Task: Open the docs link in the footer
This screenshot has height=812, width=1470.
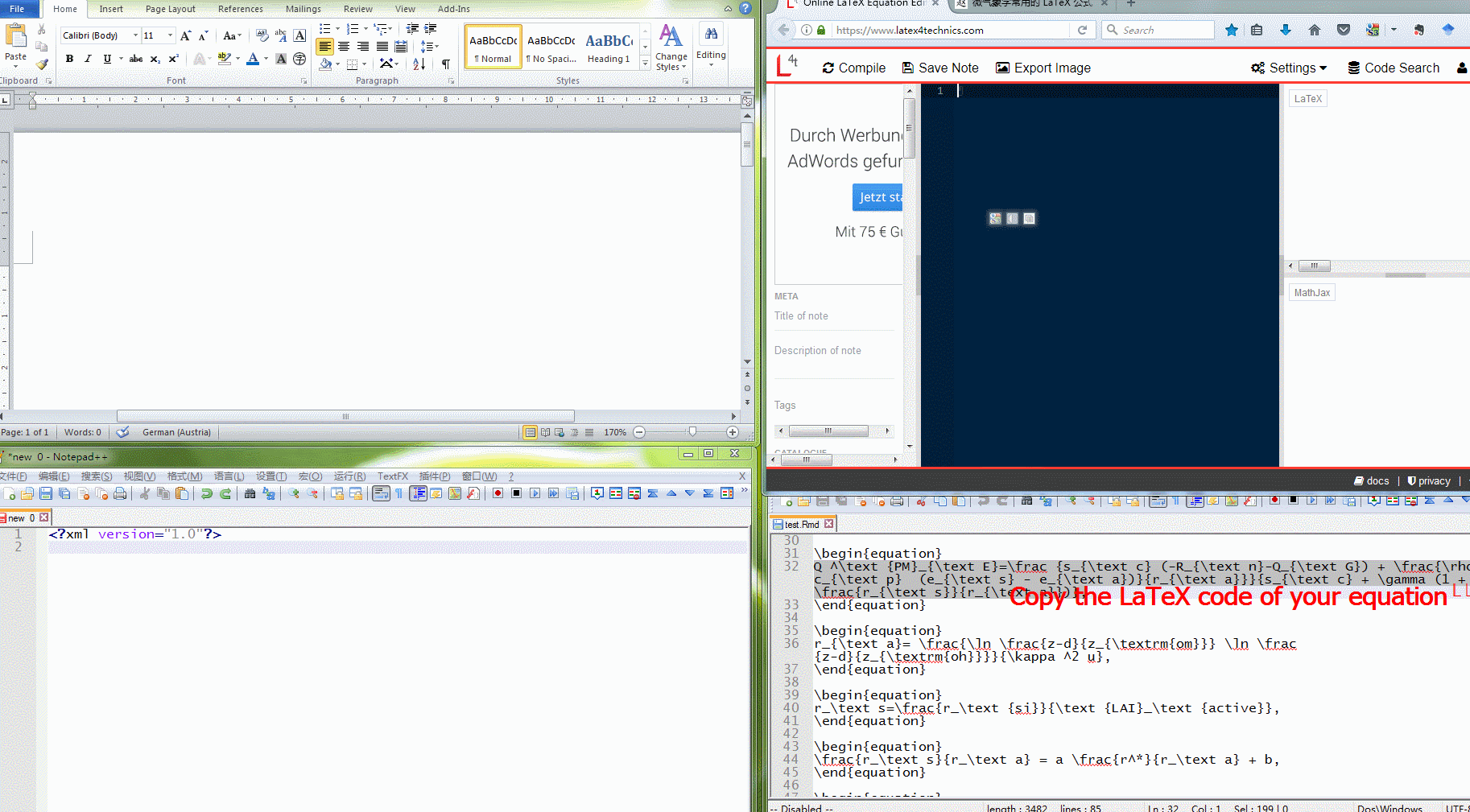Action: [x=1372, y=481]
